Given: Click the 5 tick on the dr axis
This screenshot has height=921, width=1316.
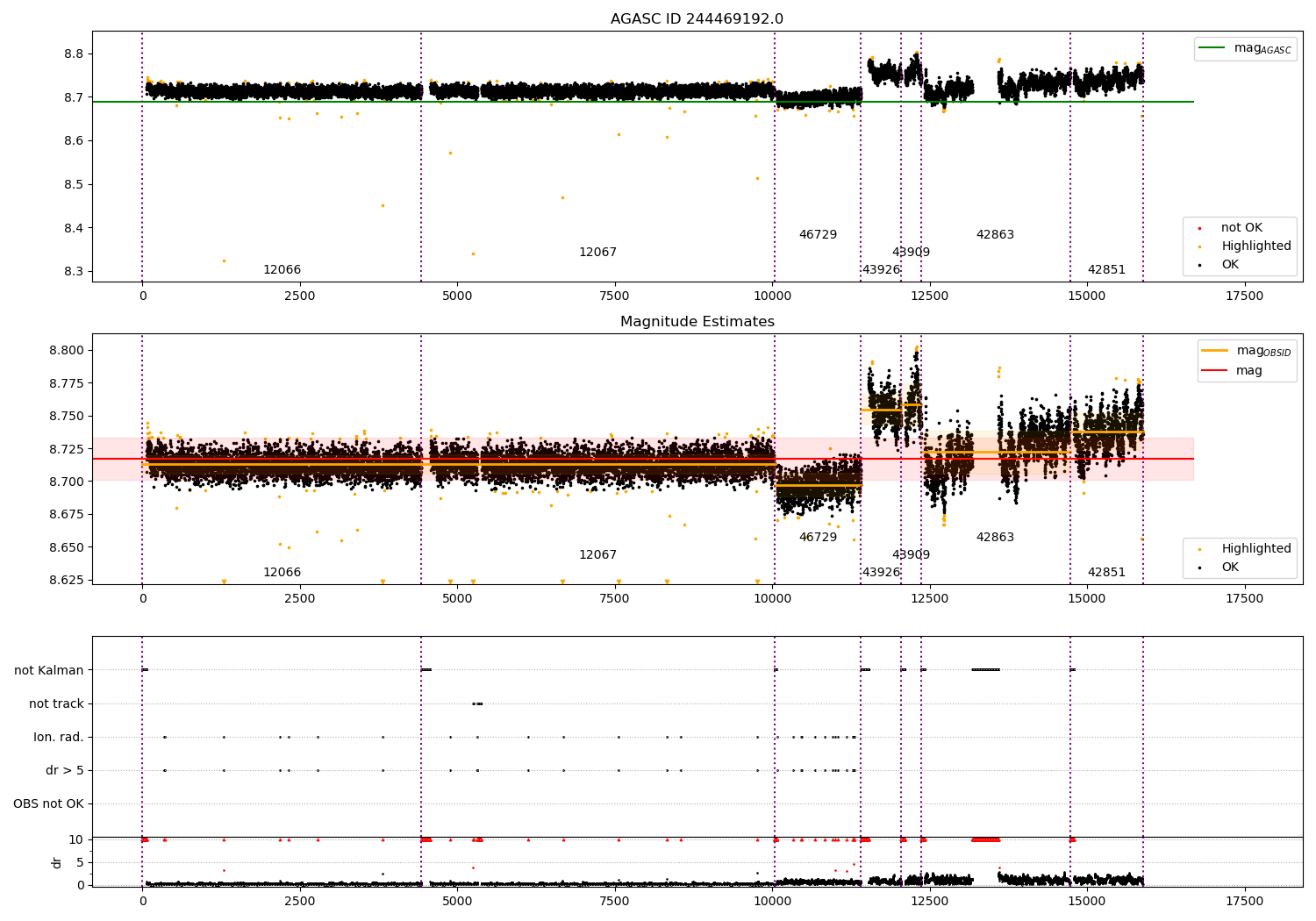Looking at the screenshot, I should (80, 863).
